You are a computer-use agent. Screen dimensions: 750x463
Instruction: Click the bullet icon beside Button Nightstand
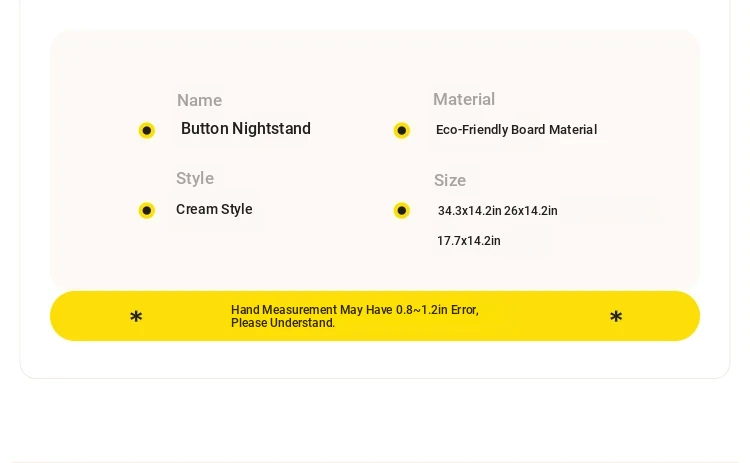point(147,130)
